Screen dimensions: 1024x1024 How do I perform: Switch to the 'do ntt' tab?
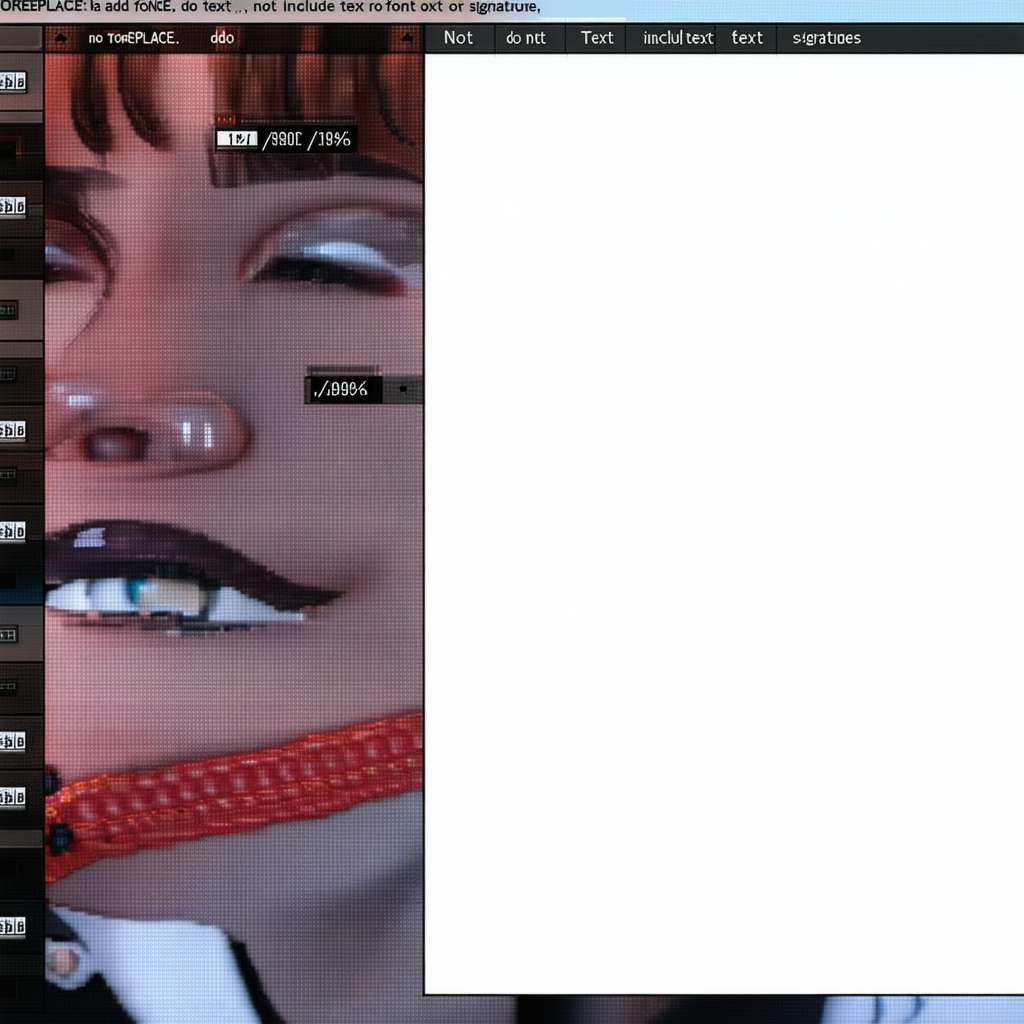pos(526,38)
